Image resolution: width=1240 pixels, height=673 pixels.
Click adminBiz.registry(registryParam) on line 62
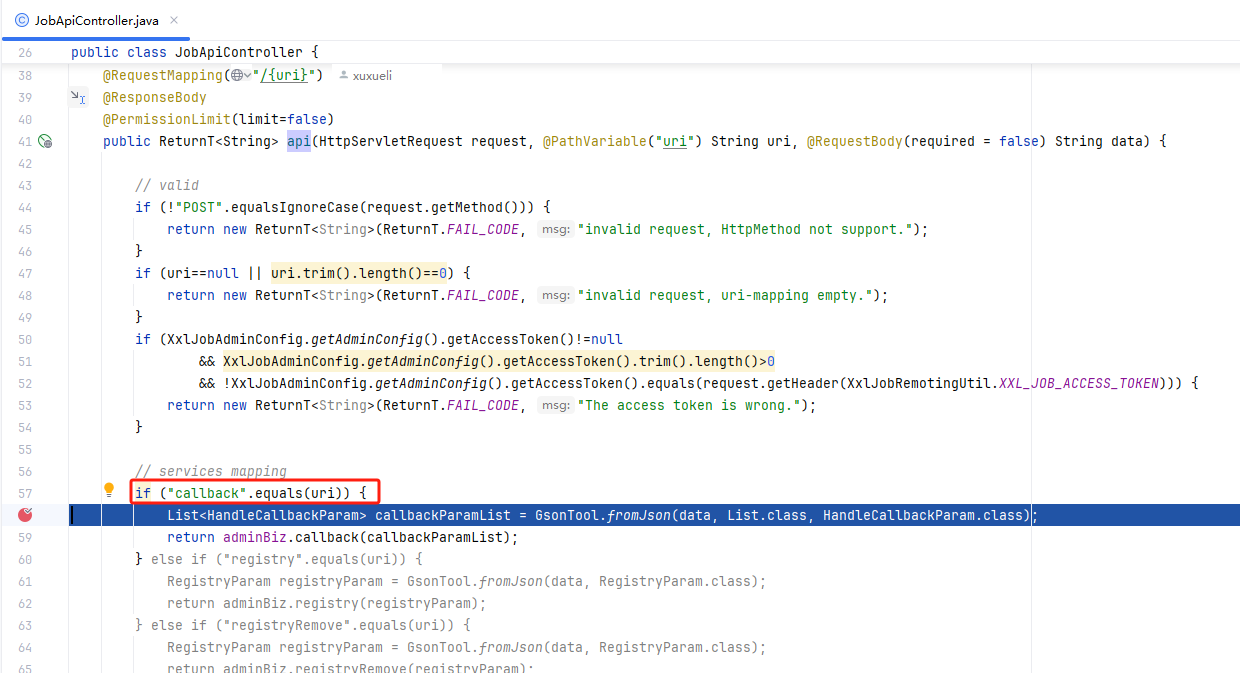pos(351,604)
